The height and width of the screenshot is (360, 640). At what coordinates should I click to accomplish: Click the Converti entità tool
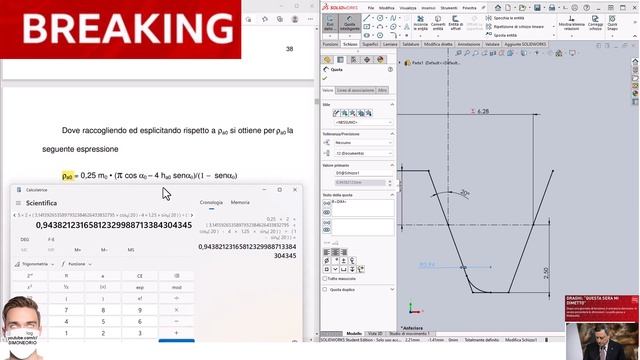pos(438,23)
